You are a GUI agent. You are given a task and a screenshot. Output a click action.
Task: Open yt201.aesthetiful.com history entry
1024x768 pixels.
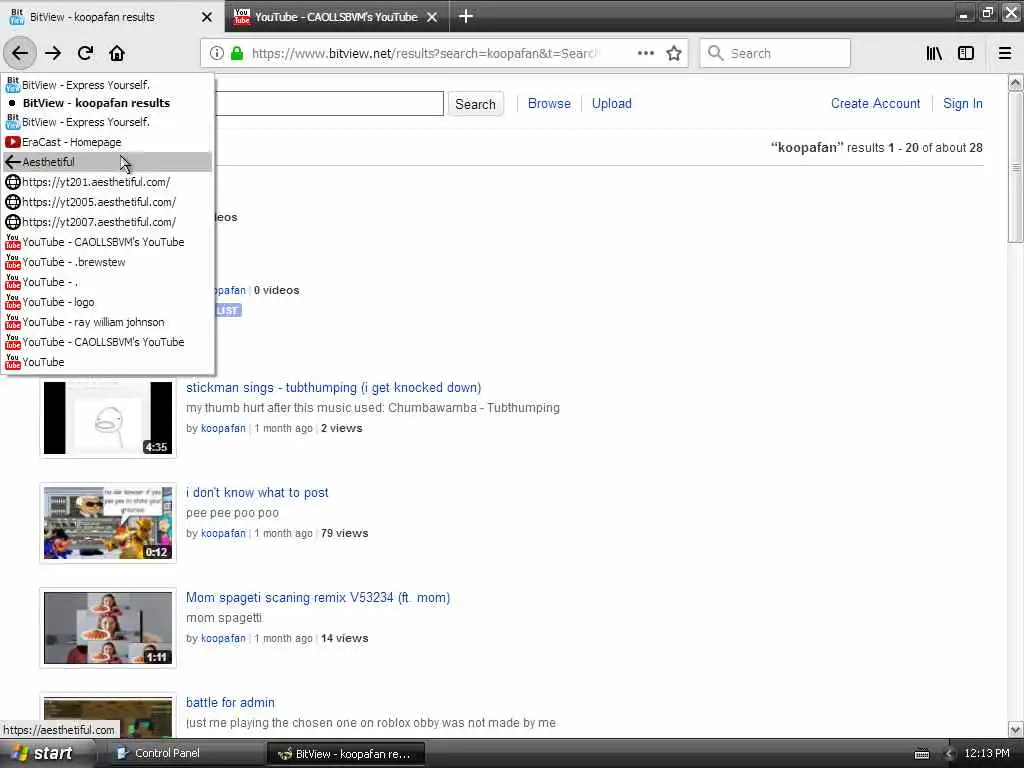[x=108, y=182]
